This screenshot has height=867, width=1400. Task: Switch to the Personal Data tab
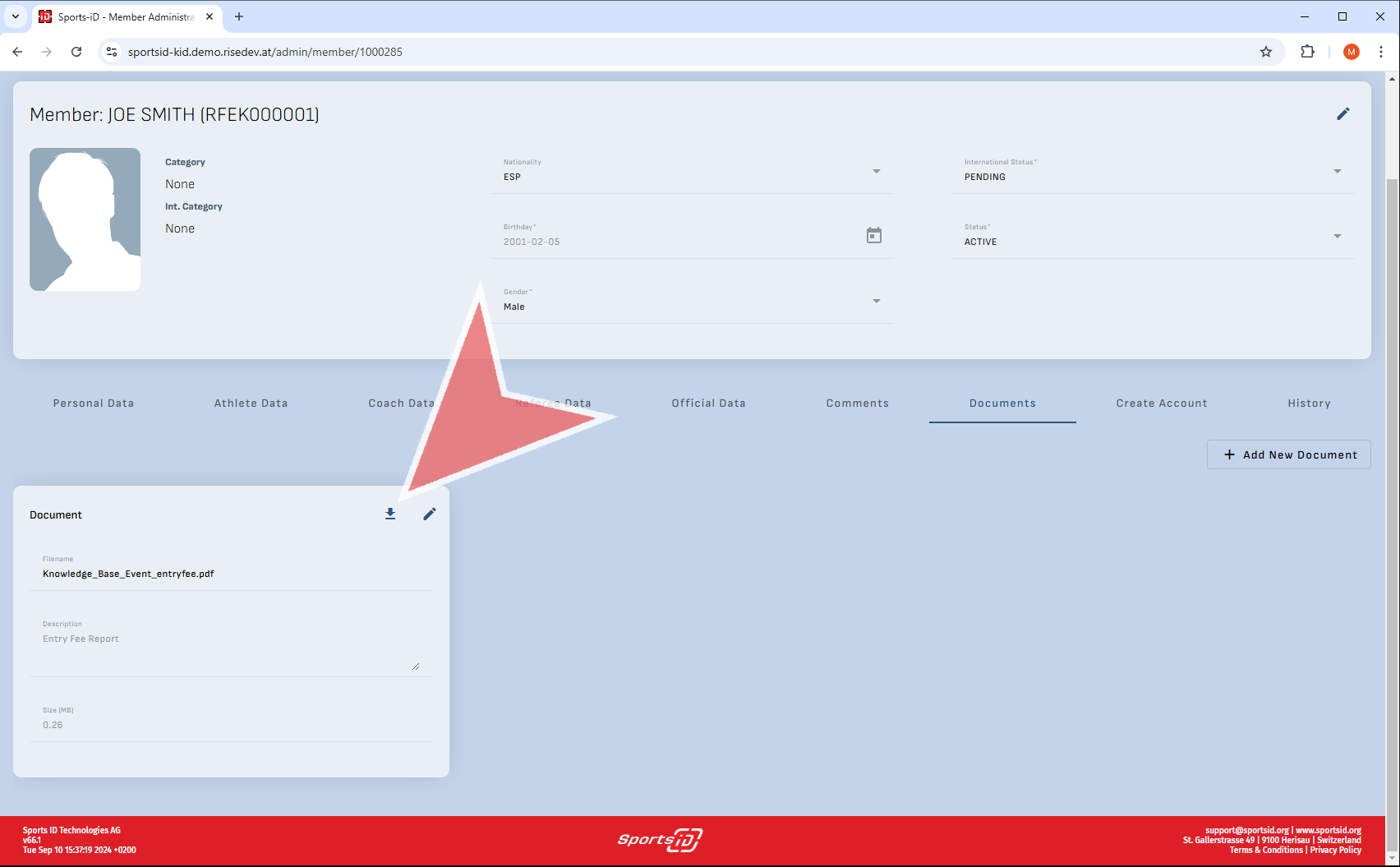click(94, 404)
